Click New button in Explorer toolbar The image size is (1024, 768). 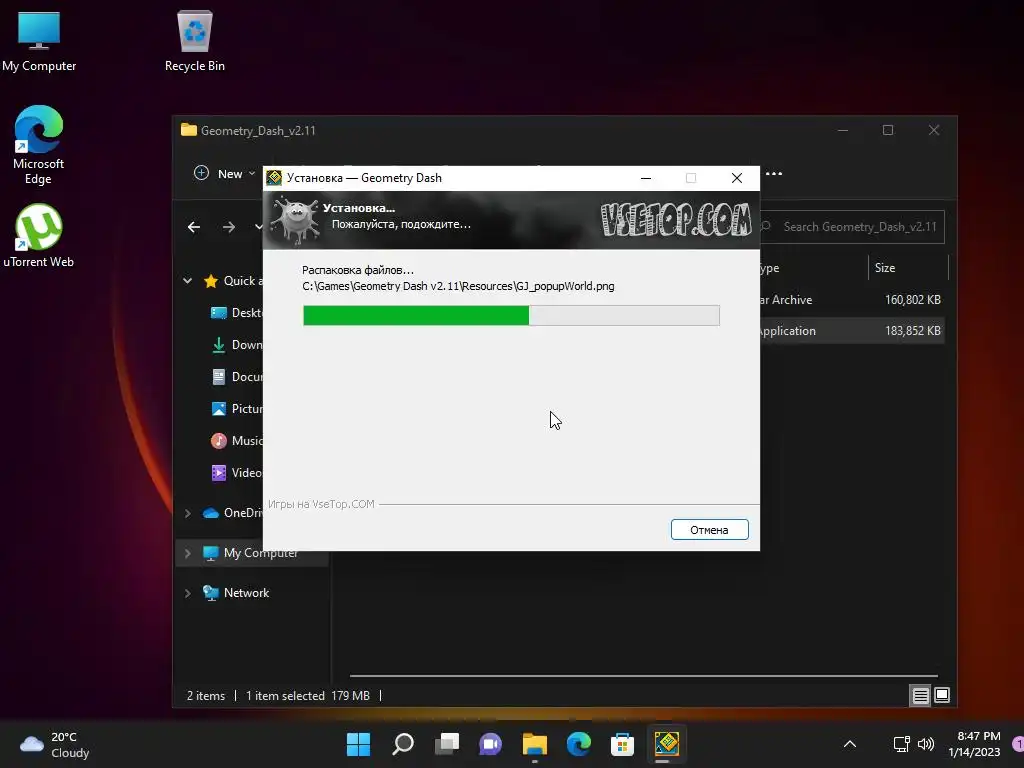(224, 174)
